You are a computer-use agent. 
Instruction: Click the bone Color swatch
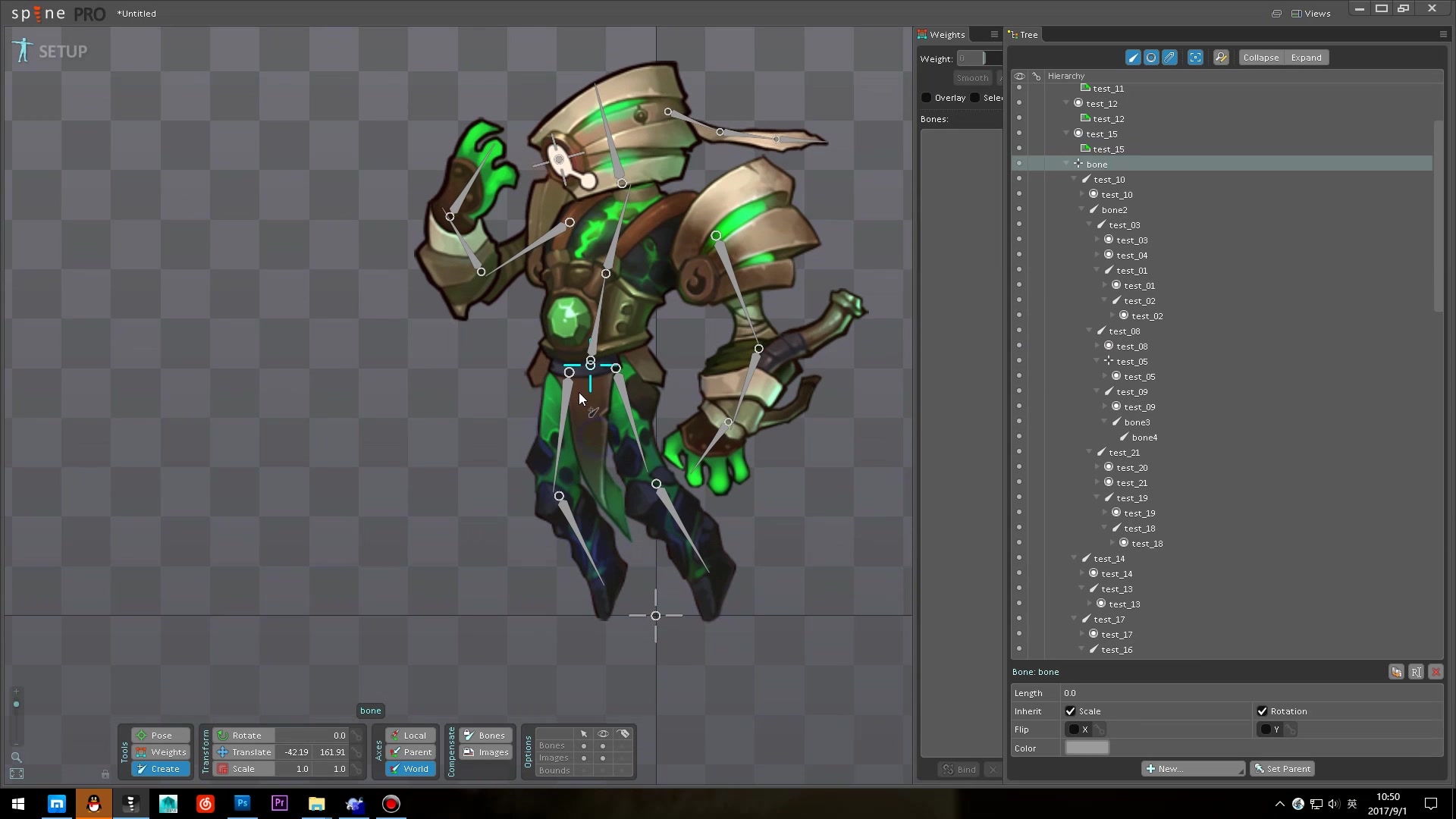point(1087,748)
